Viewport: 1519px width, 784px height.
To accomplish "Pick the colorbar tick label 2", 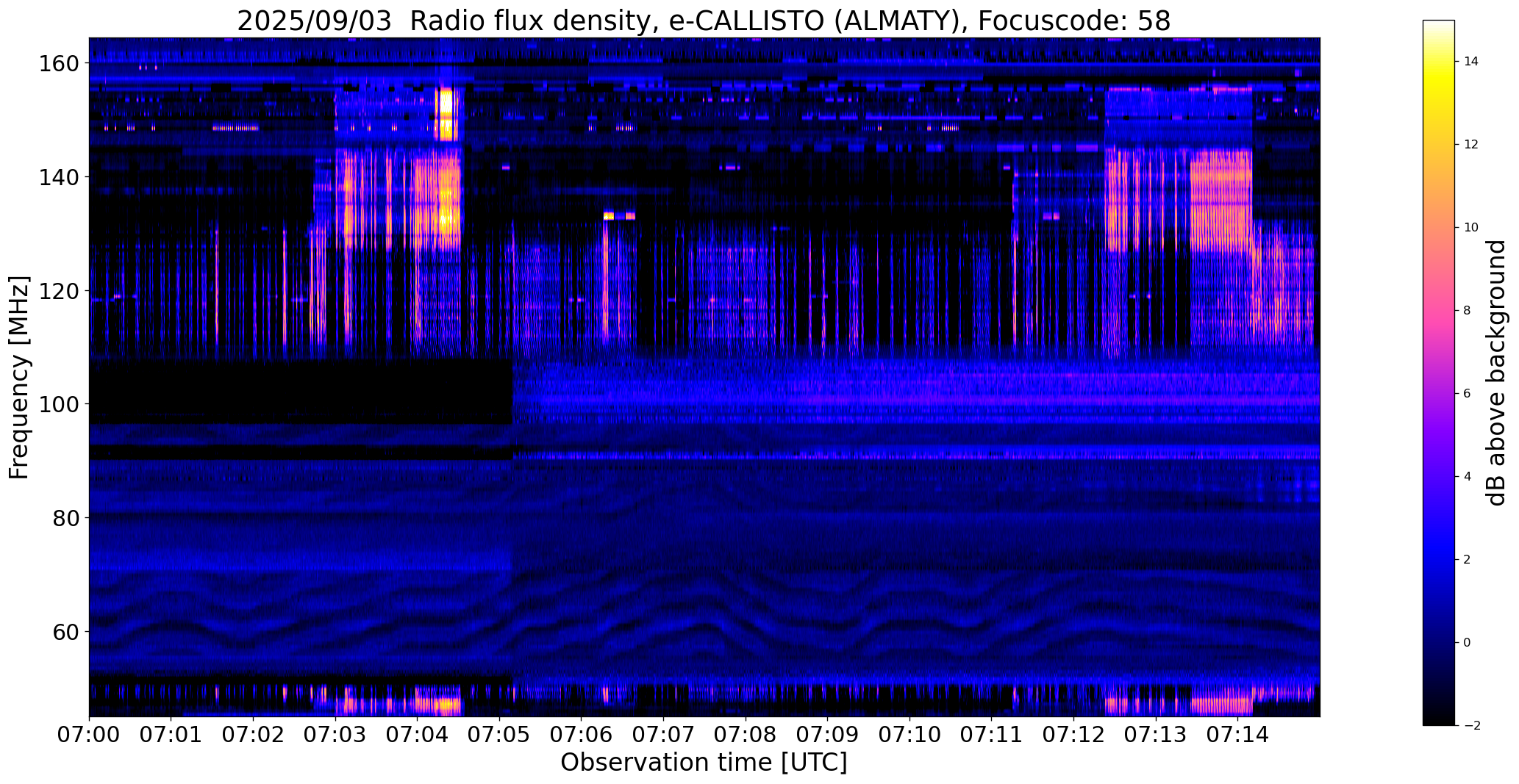I will 1468,560.
